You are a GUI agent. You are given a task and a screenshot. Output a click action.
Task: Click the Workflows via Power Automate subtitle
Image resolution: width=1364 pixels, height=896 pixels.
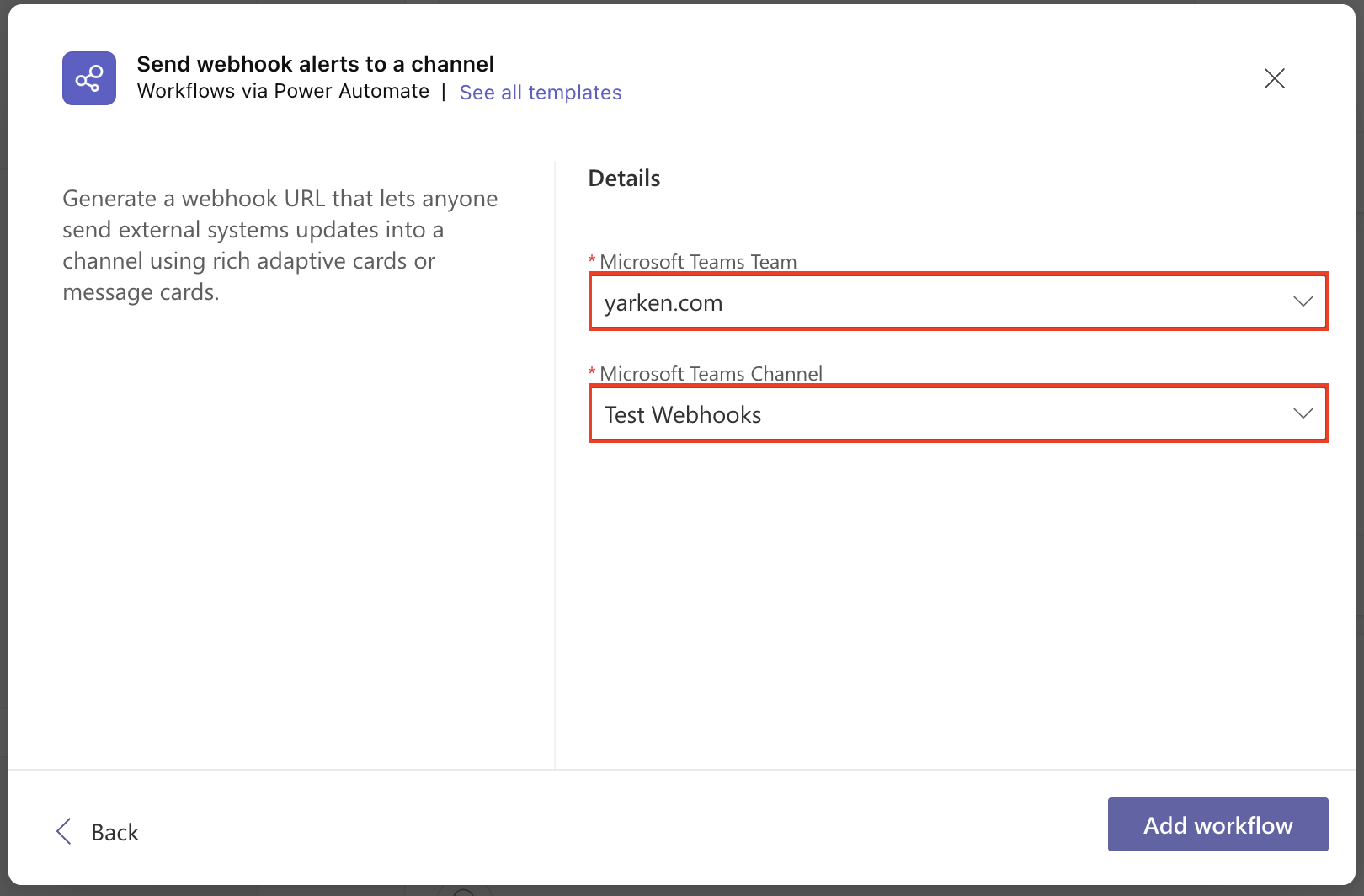(x=283, y=92)
